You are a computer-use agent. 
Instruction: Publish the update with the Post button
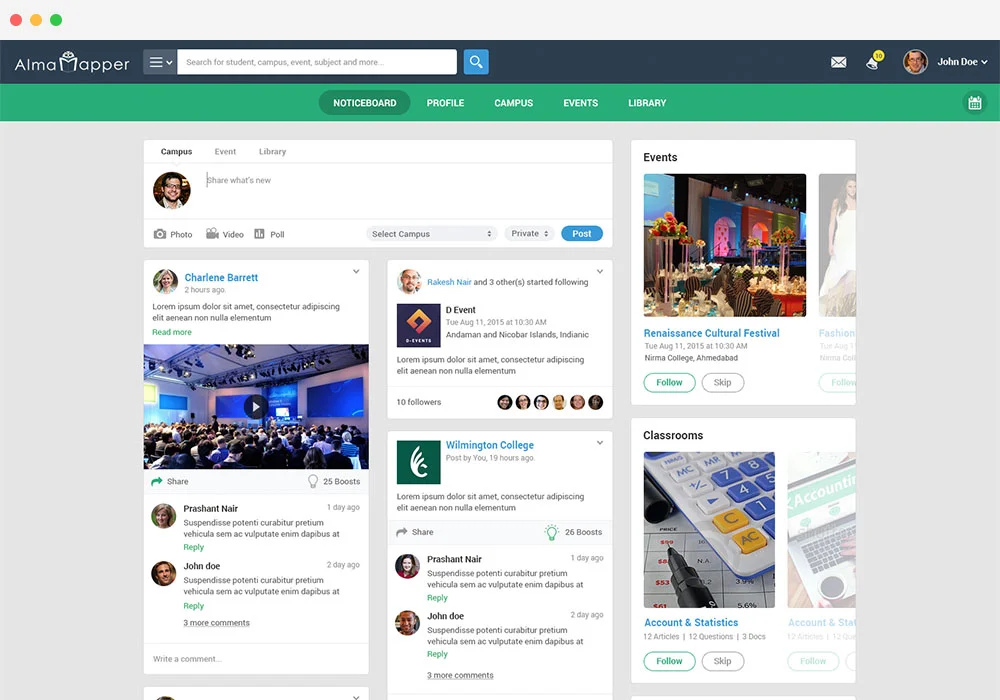pos(581,233)
